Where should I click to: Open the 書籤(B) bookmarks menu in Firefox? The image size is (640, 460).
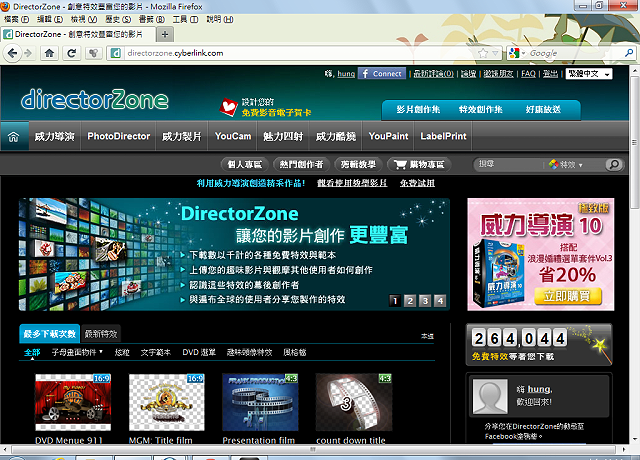151,19
